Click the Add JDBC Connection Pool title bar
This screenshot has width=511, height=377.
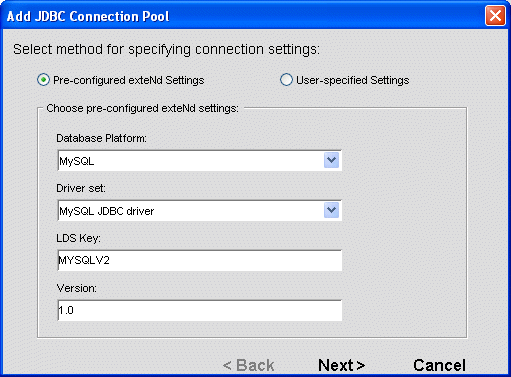point(243,16)
